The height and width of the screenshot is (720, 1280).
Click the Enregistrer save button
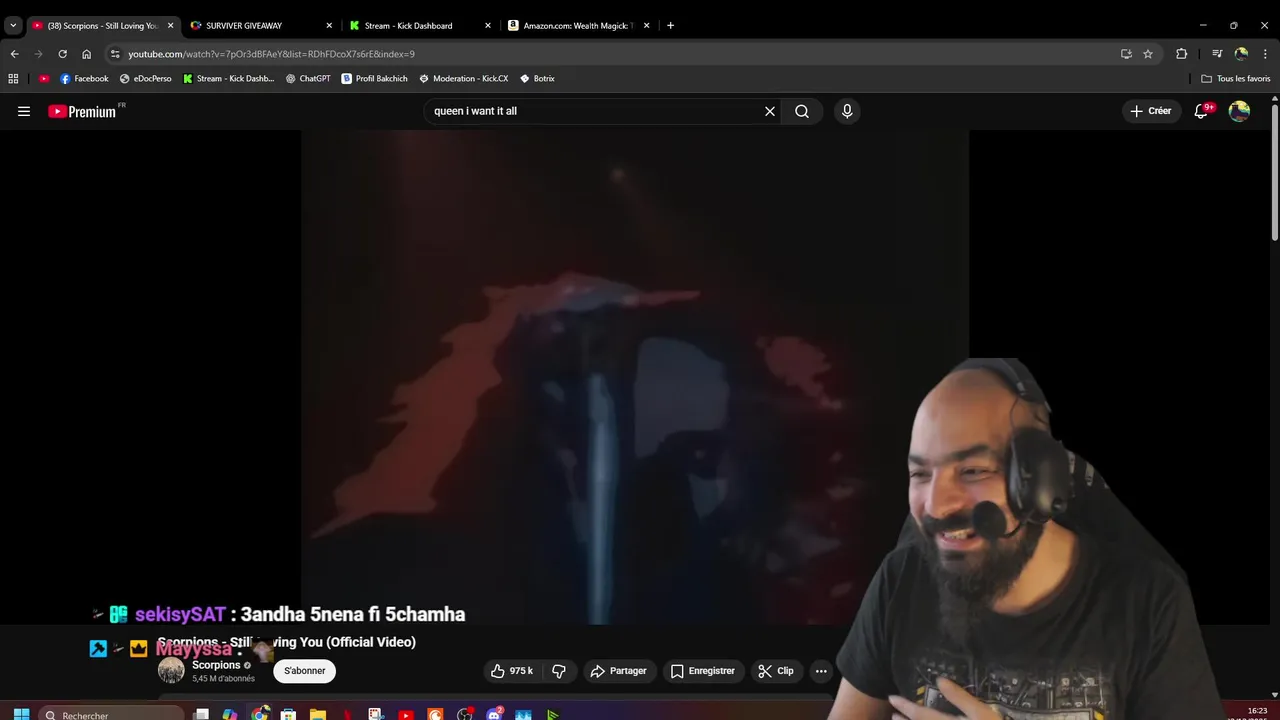pos(703,671)
